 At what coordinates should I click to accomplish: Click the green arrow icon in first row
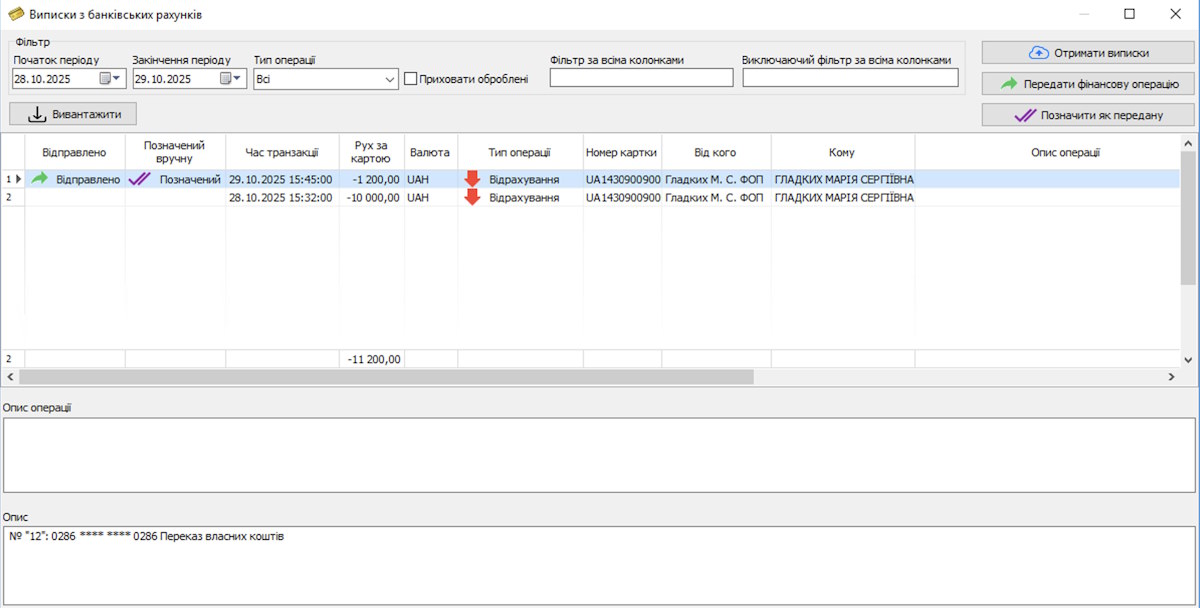point(40,179)
